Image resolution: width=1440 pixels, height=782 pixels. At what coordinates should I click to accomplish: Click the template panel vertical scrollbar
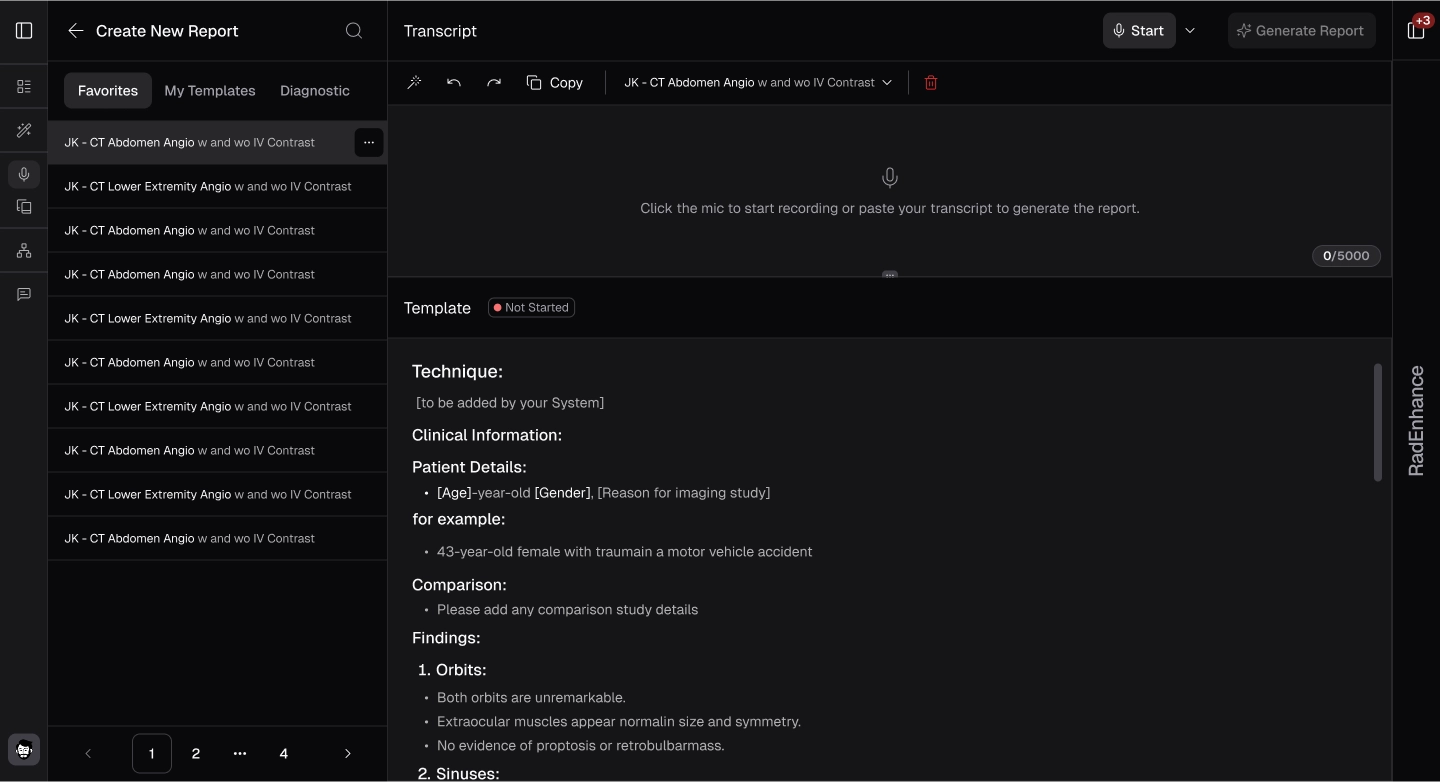[1378, 422]
